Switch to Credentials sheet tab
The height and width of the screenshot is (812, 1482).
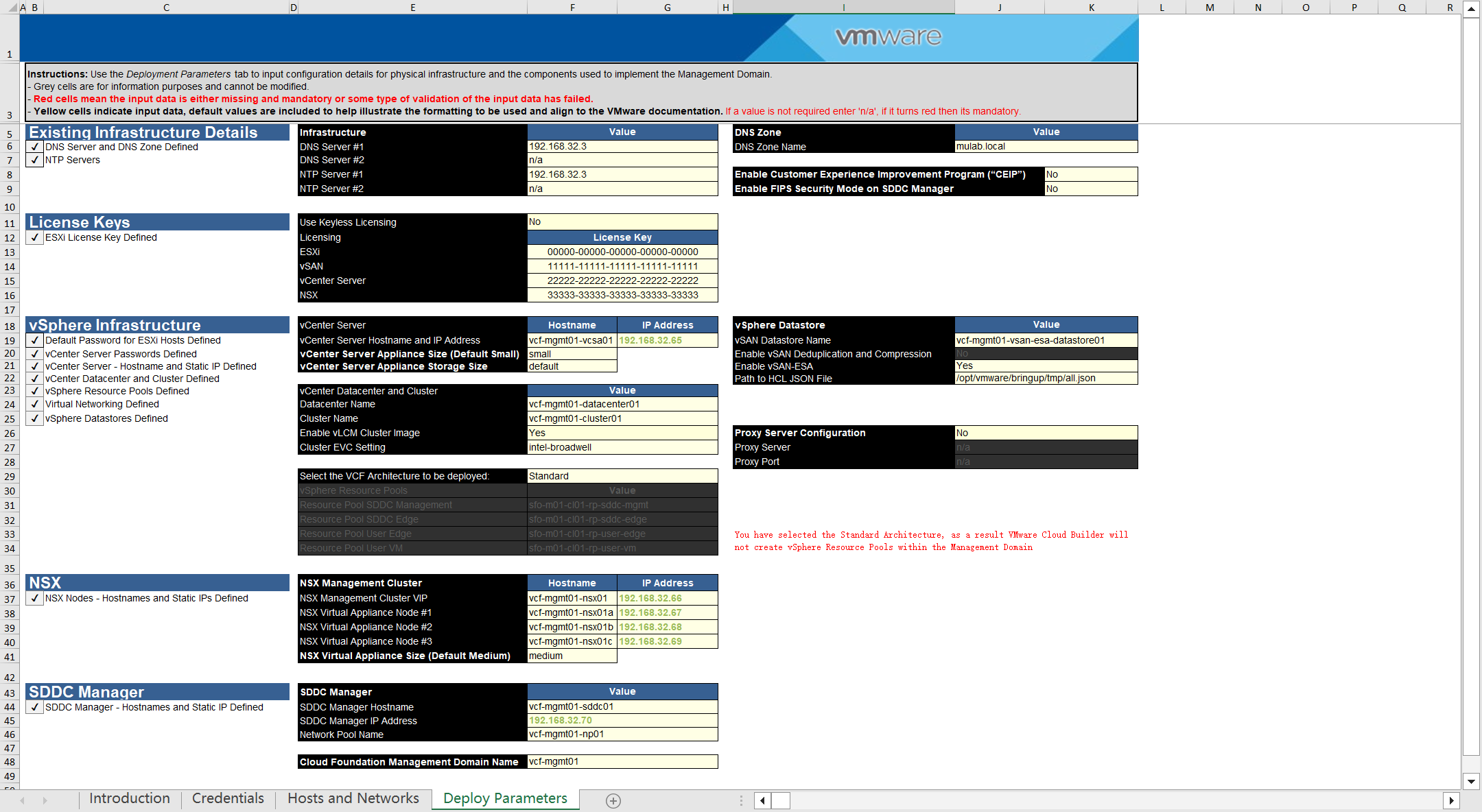click(x=228, y=799)
